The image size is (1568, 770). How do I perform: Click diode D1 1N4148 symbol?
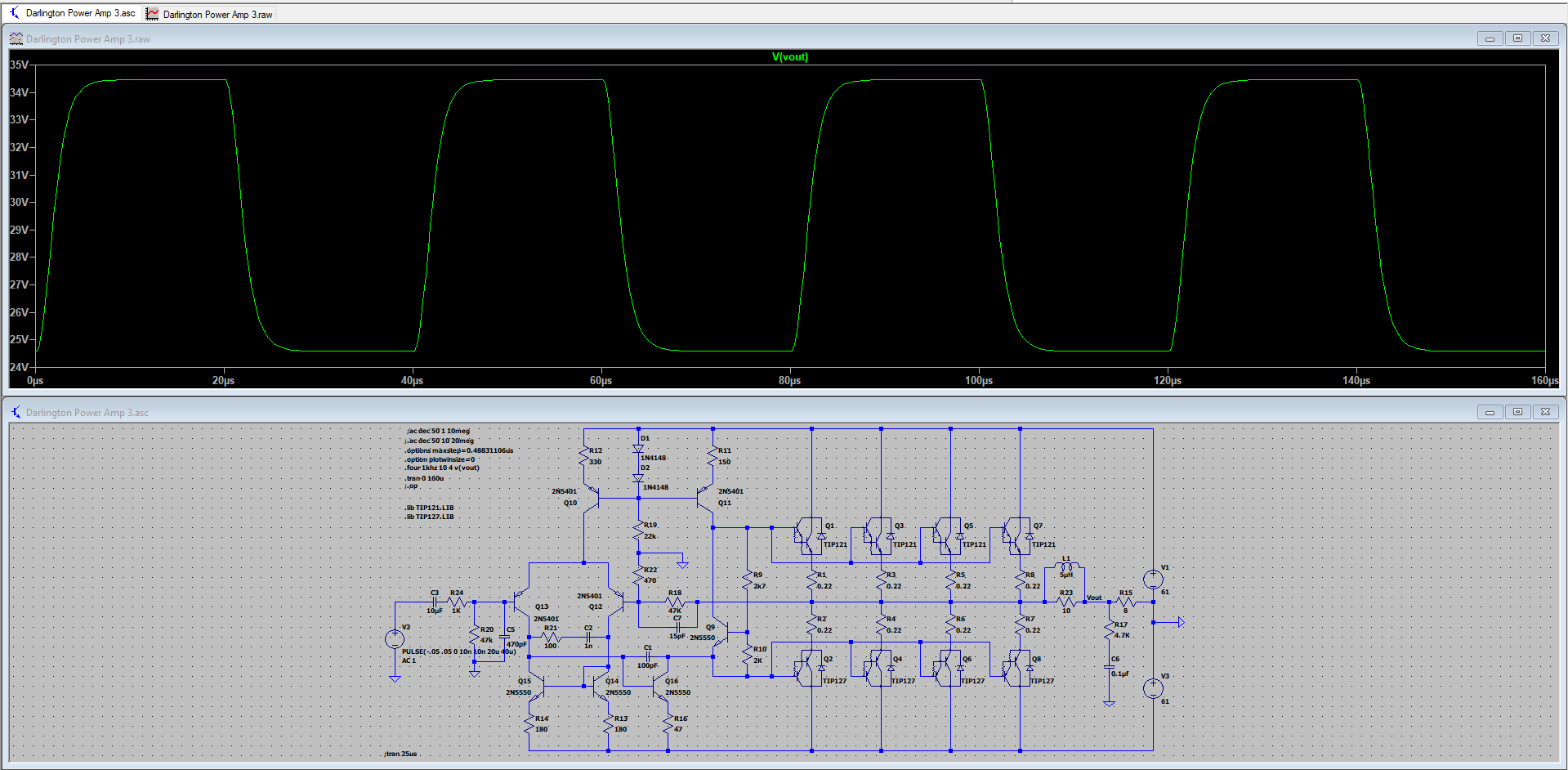click(x=638, y=449)
